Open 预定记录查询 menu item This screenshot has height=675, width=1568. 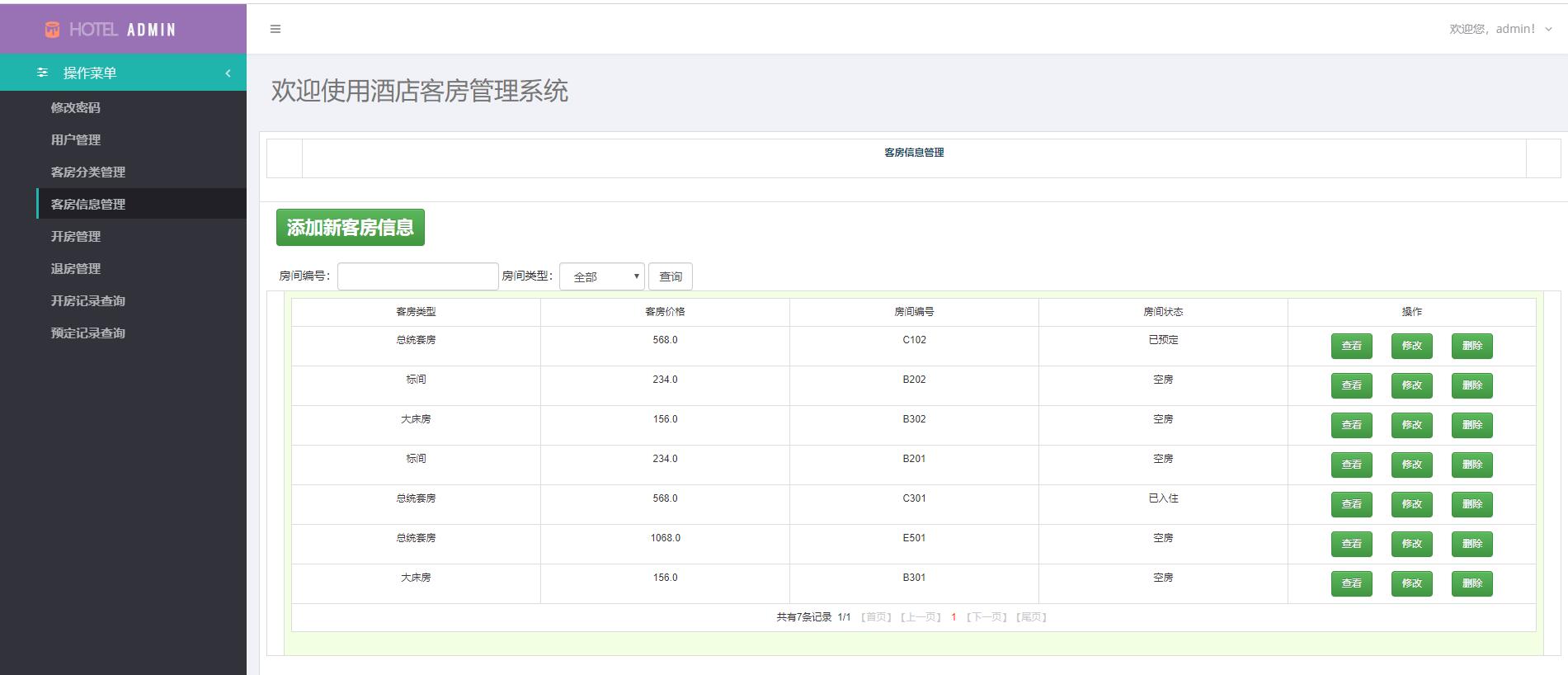click(87, 333)
